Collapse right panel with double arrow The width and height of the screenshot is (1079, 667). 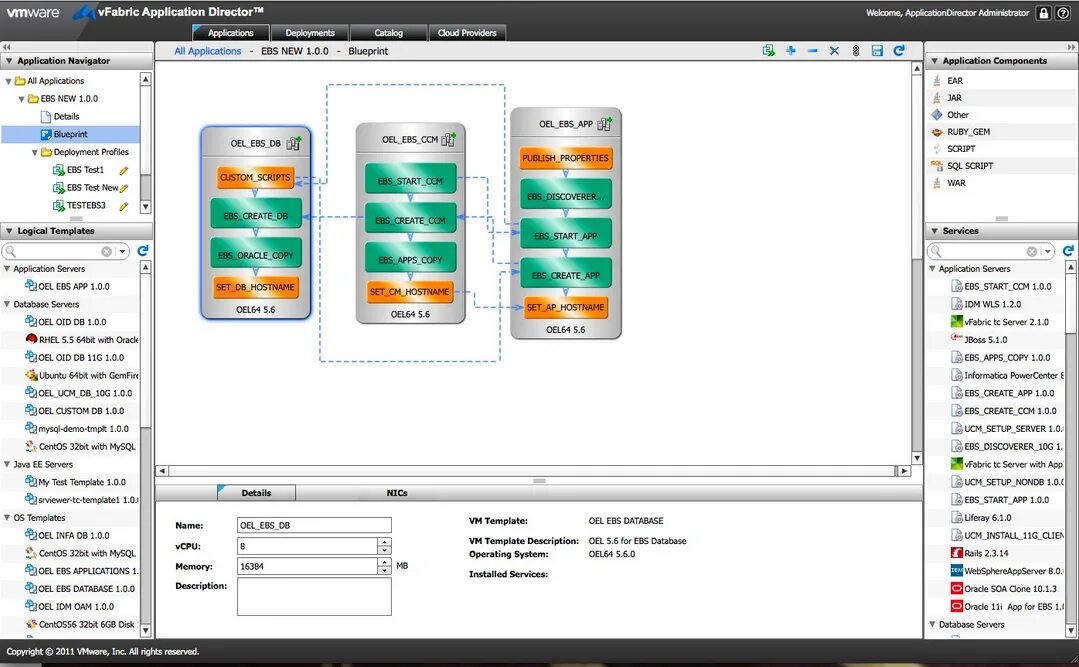point(1071,47)
